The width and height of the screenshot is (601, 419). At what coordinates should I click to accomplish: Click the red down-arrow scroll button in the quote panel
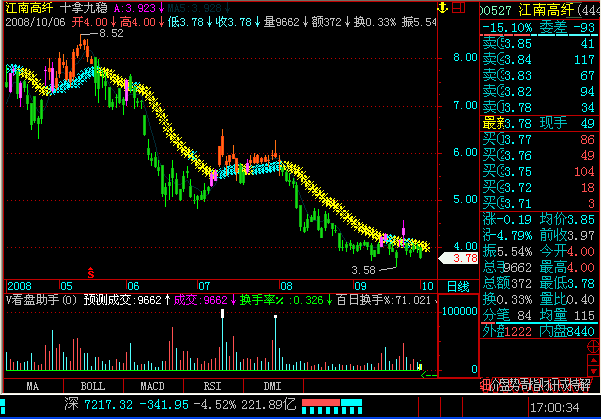tap(593, 371)
